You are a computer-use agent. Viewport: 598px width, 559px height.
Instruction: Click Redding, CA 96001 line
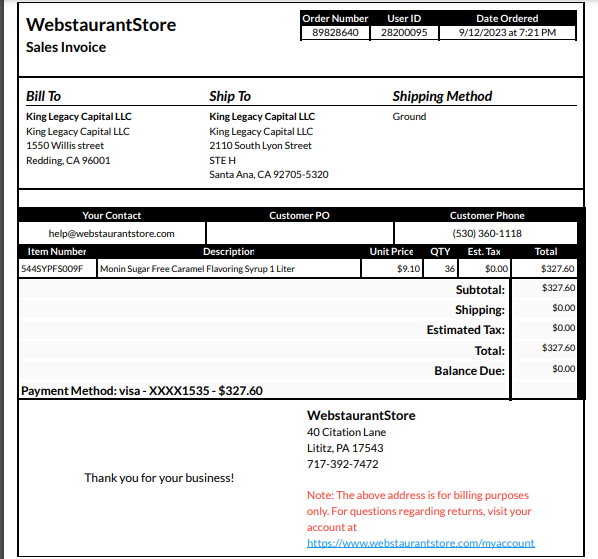(x=68, y=161)
